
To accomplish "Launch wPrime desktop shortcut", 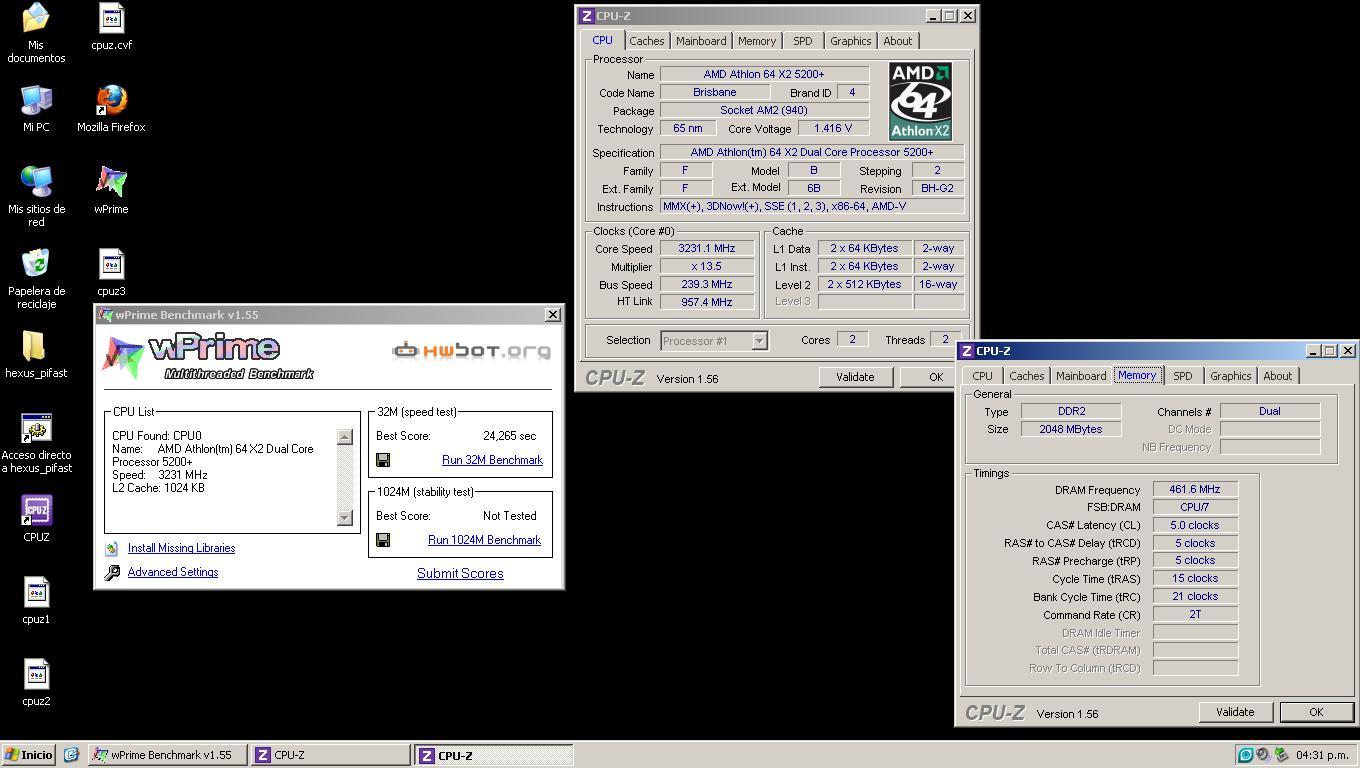I will click(x=111, y=190).
